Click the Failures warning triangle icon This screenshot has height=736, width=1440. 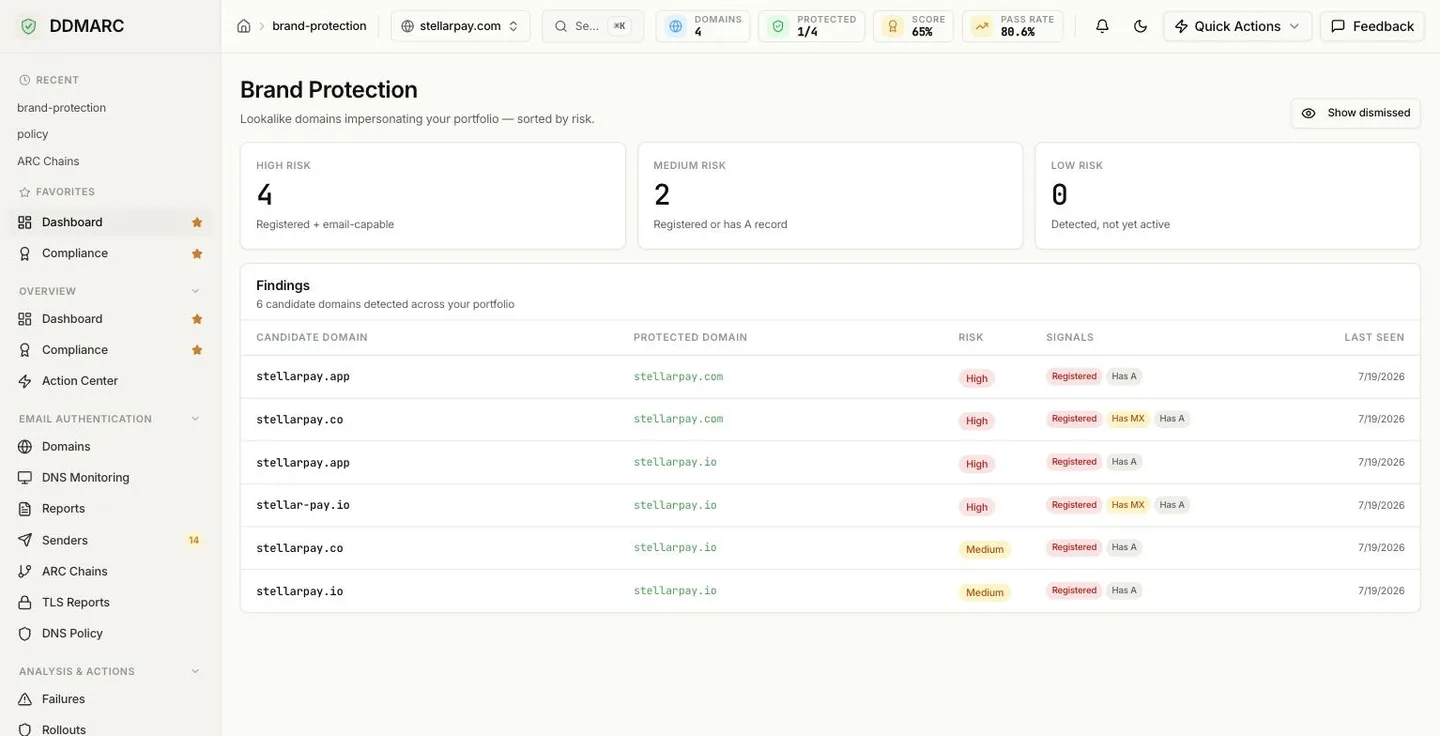pyautogui.click(x=25, y=699)
